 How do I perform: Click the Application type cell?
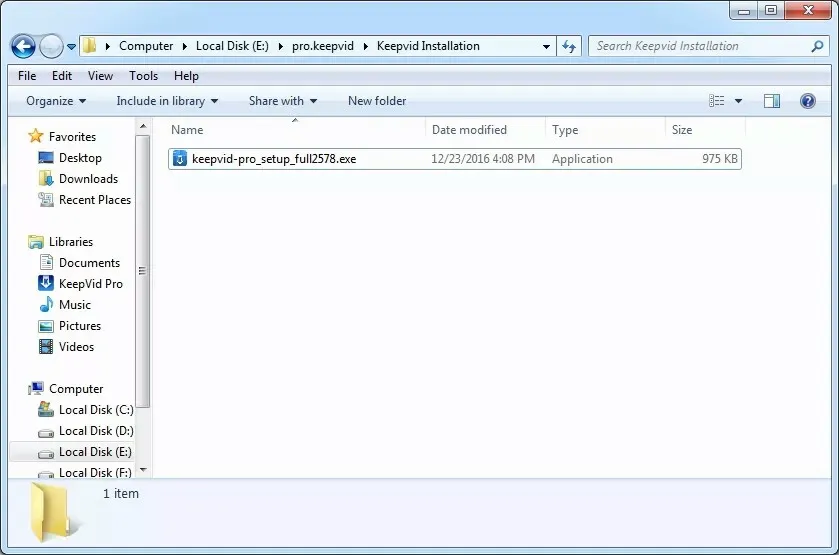[x=582, y=159]
